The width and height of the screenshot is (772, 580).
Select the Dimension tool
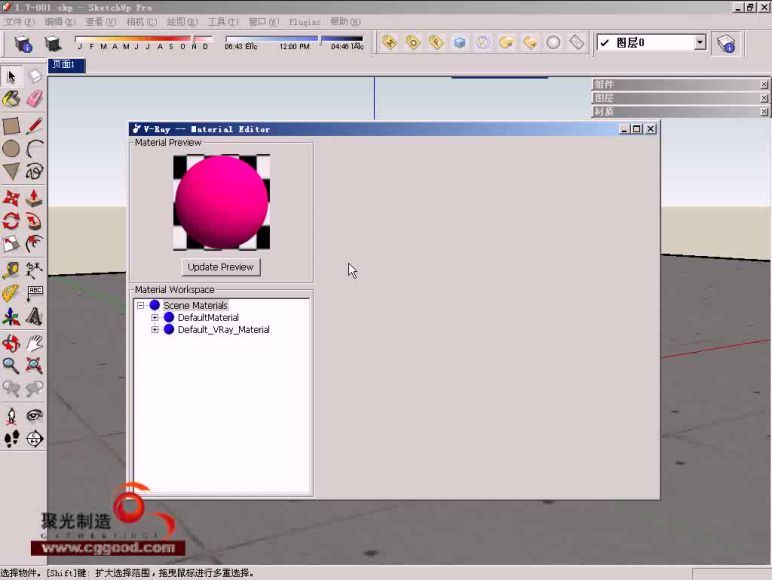[x=34, y=270]
